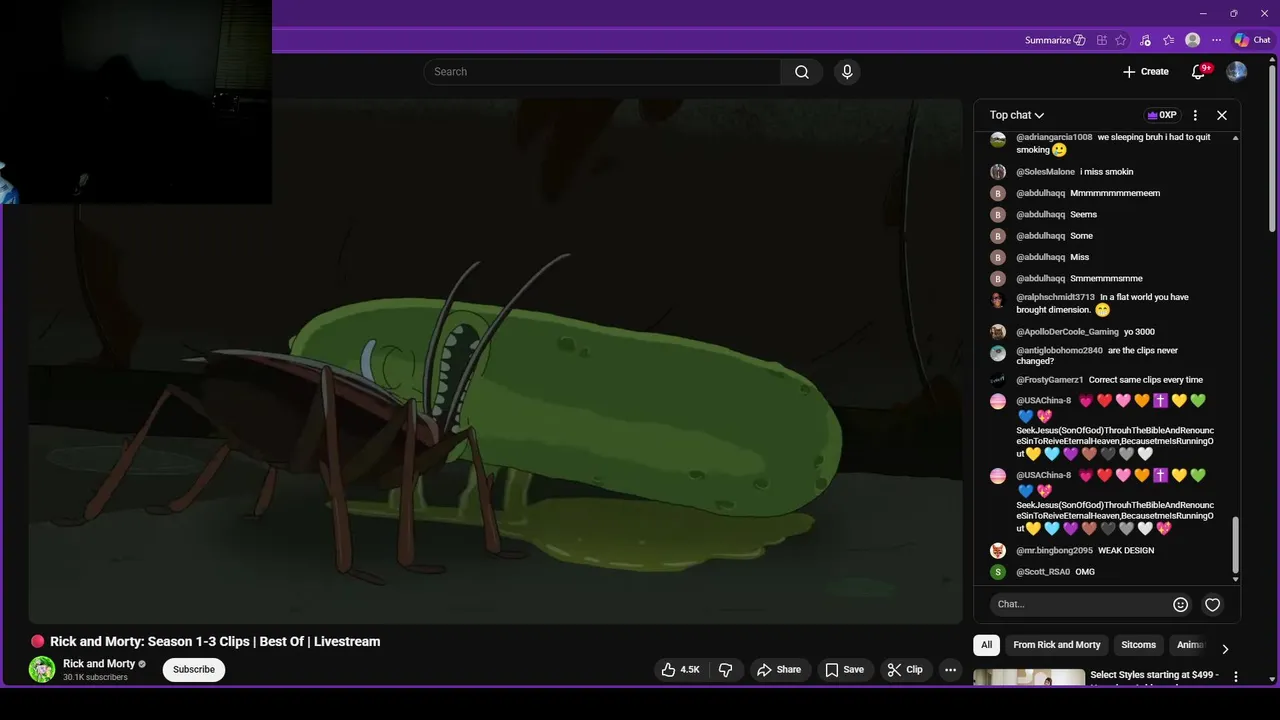Open YouTube notifications bell
The image size is (1280, 720).
(1199, 71)
